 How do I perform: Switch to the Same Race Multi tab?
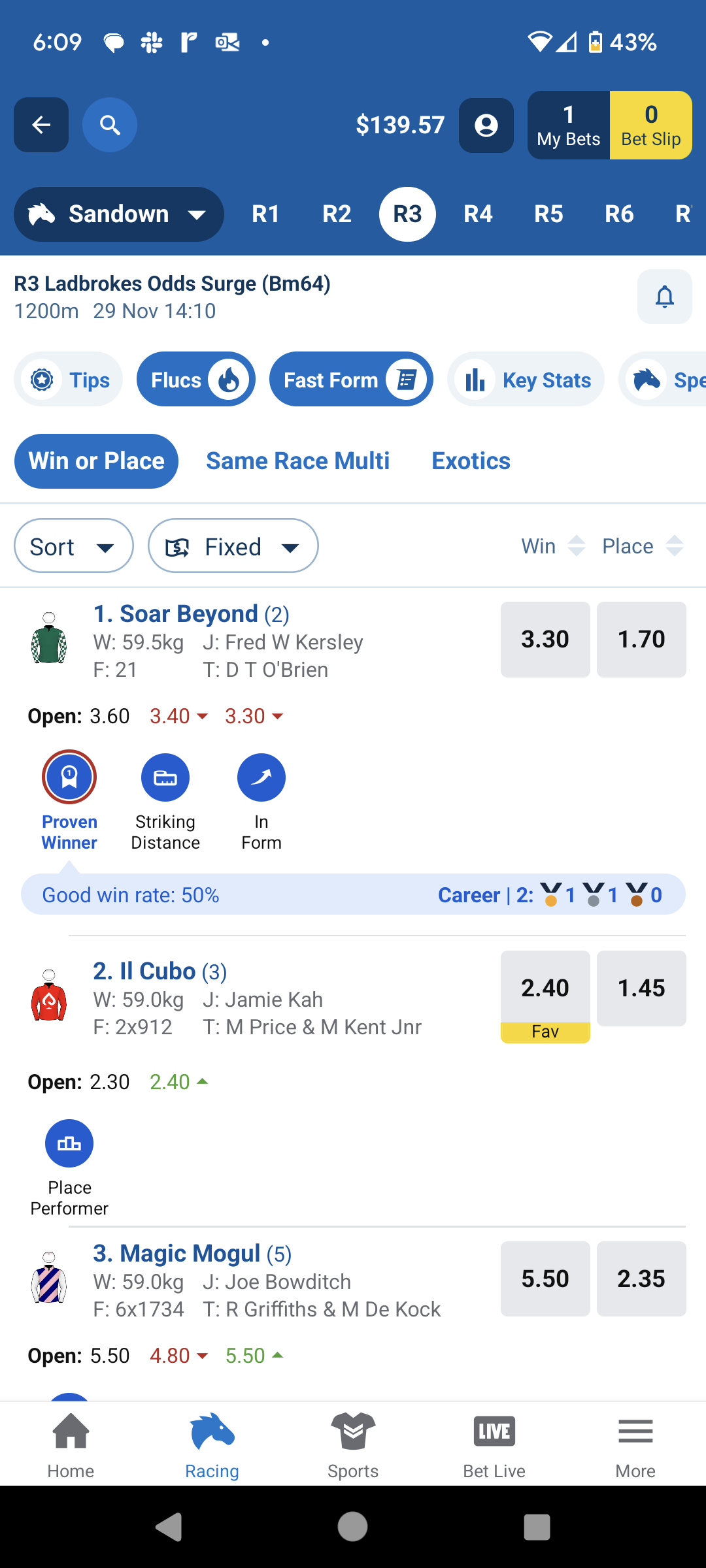point(298,461)
